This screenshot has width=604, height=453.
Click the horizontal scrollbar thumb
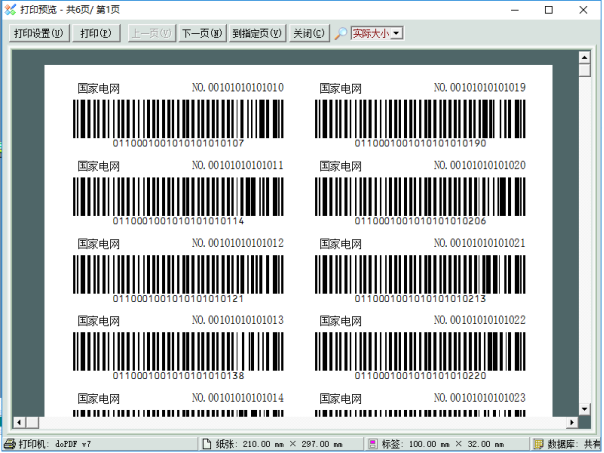pyautogui.click(x=32, y=423)
